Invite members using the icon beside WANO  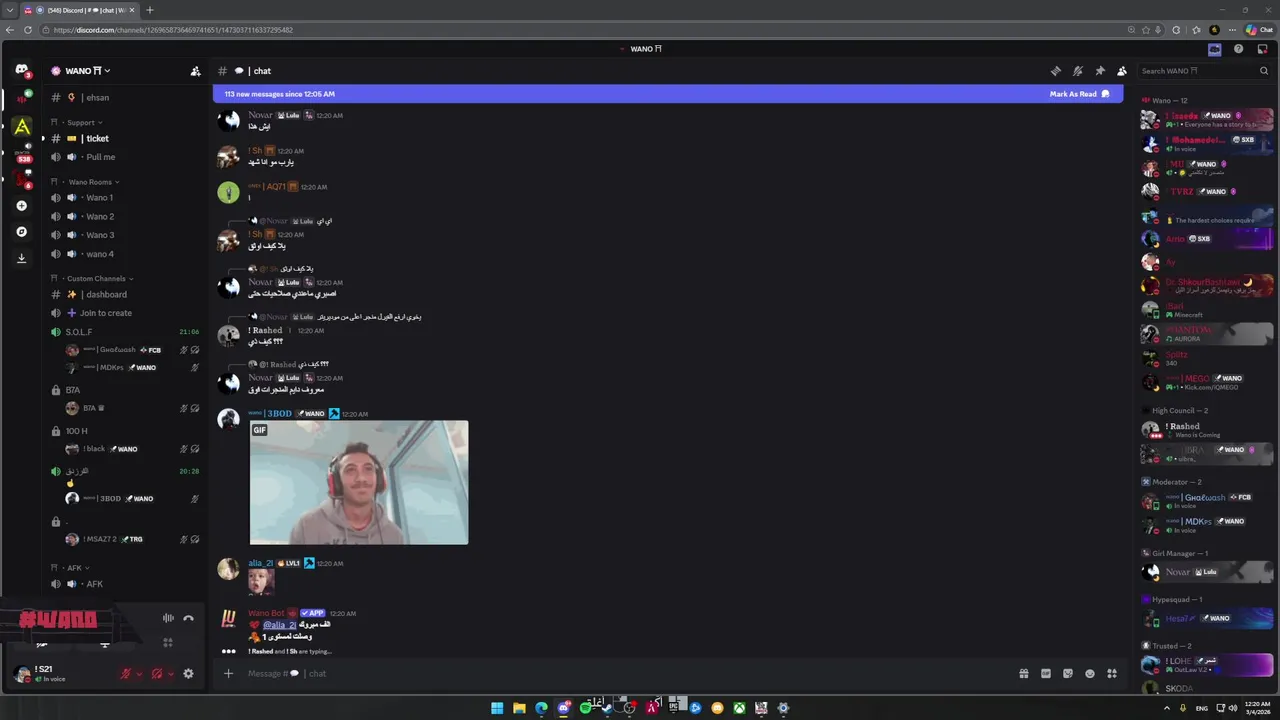[x=195, y=71]
